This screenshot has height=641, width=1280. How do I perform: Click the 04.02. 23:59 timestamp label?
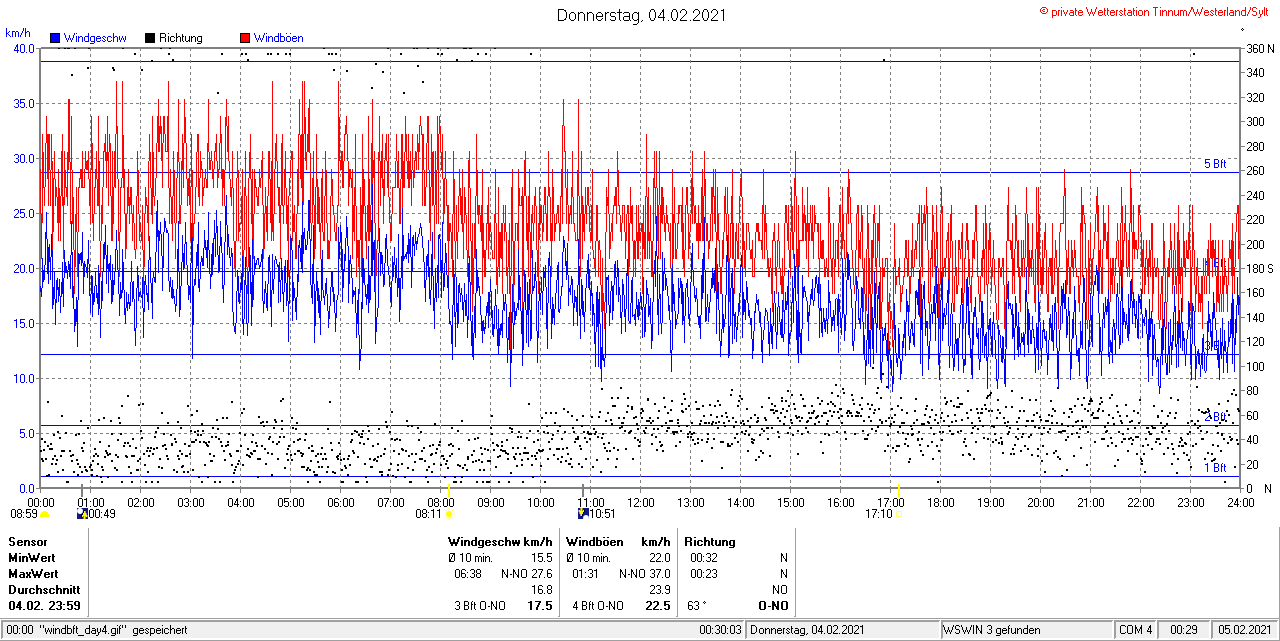click(45, 606)
